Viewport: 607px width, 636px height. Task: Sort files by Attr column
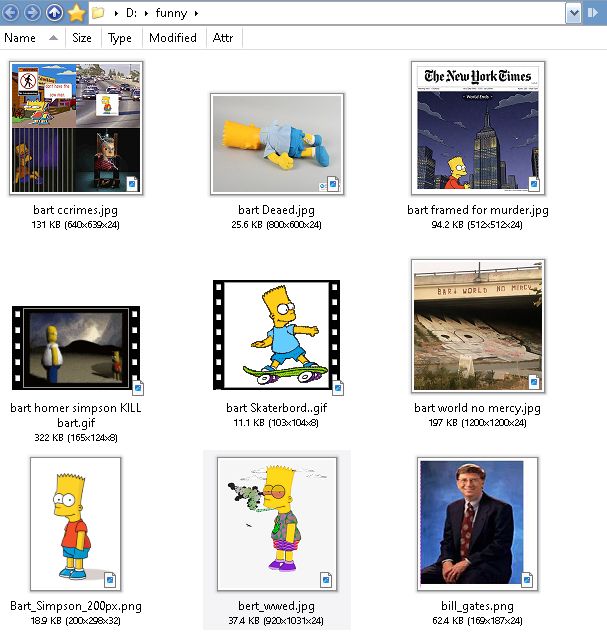[223, 38]
